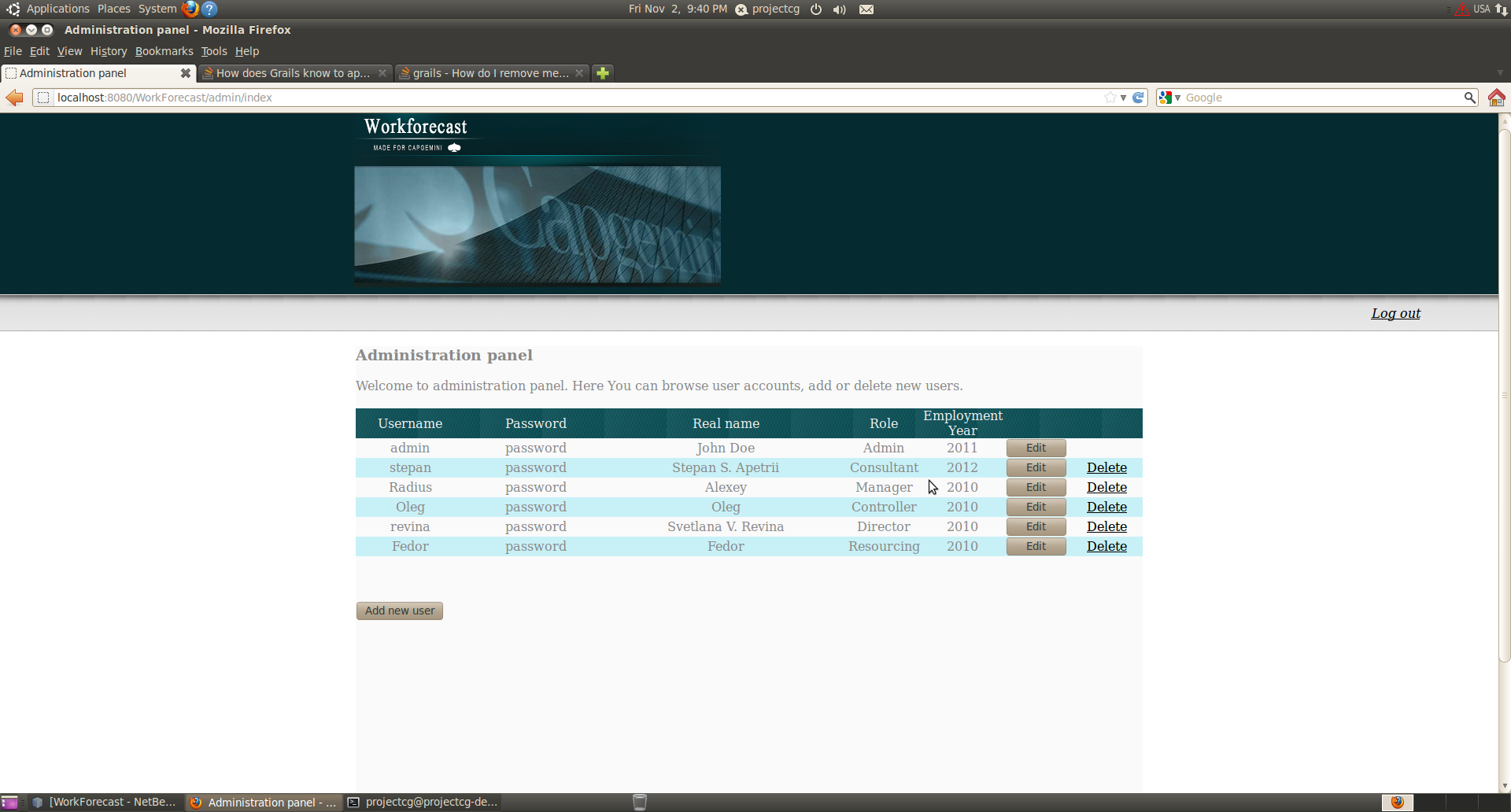Bookmark this page with the star icon

pos(1110,98)
